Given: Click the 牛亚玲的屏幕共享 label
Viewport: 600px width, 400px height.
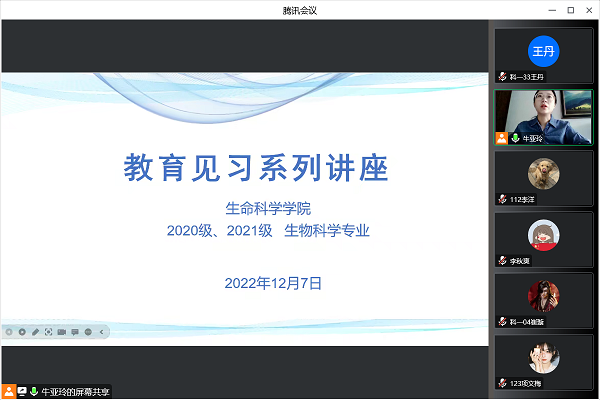Looking at the screenshot, I should 75,392.
